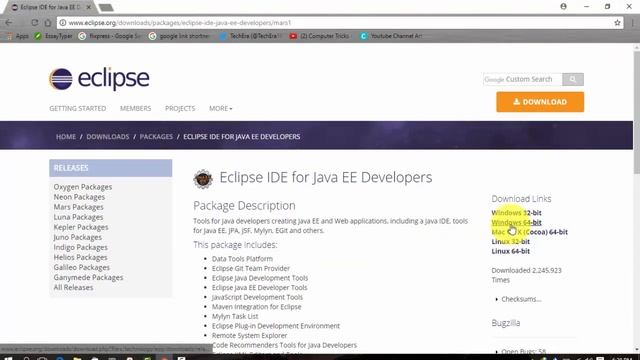640x360 pixels.
Task: Open the Chrome menu at far right
Action: click(633, 23)
